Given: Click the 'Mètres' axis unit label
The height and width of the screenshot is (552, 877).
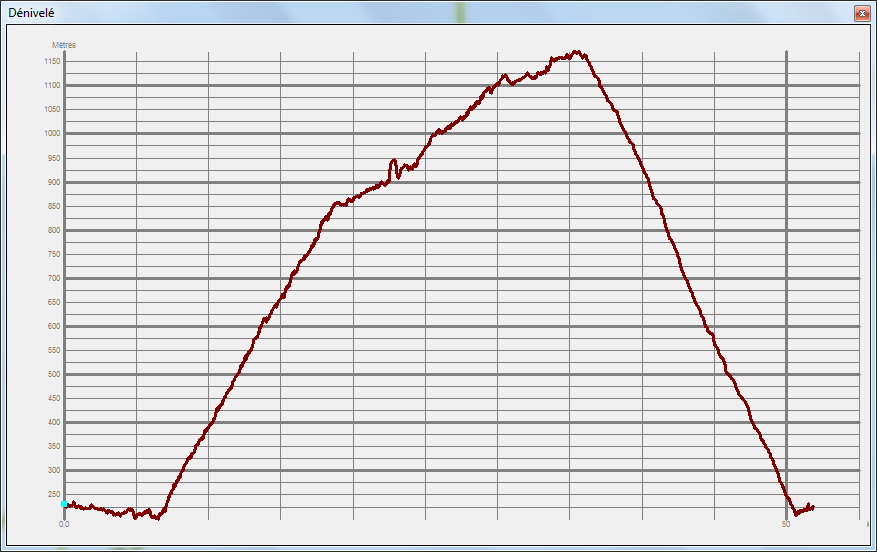Looking at the screenshot, I should click(x=64, y=45).
